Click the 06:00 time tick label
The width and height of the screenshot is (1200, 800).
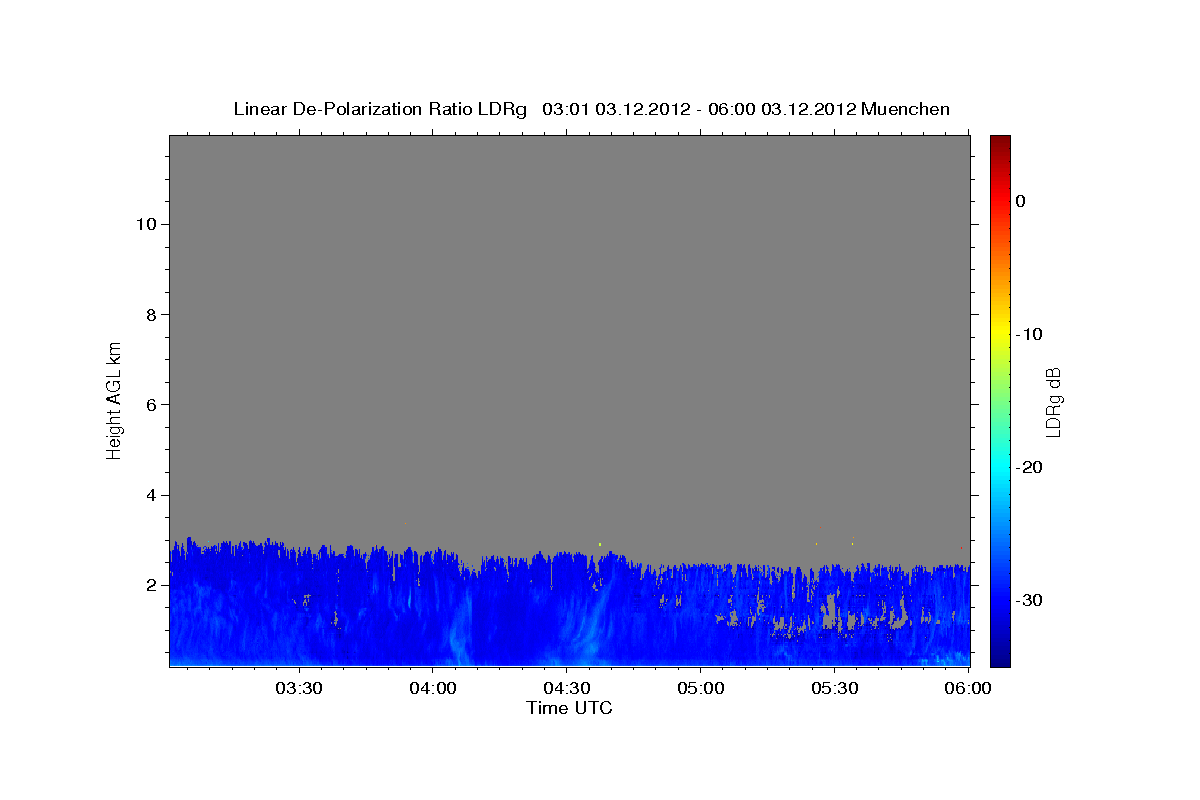[x=969, y=688]
